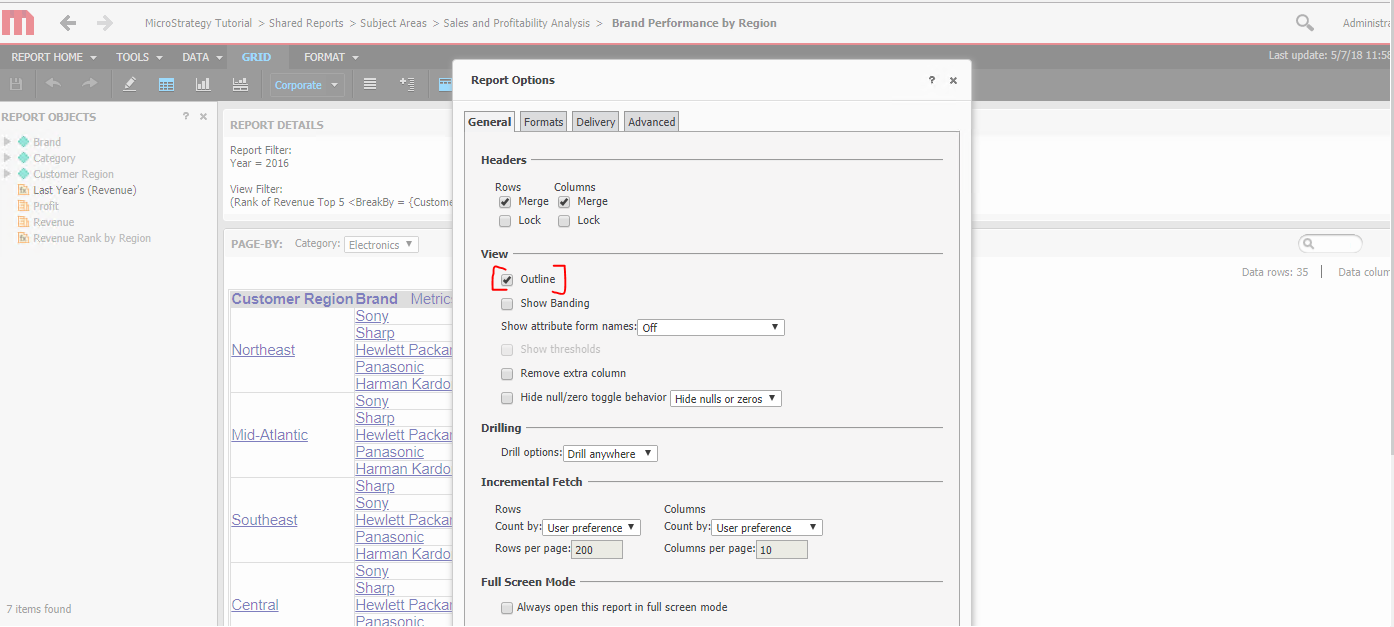This screenshot has height=627, width=1394.
Task: Click the Redo arrow in the toolbar
Action: point(88,84)
